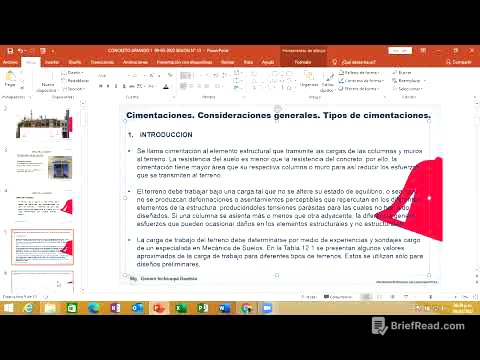Start slideshow from quick access toolbar
The height and width of the screenshot is (360, 480).
(43, 51)
